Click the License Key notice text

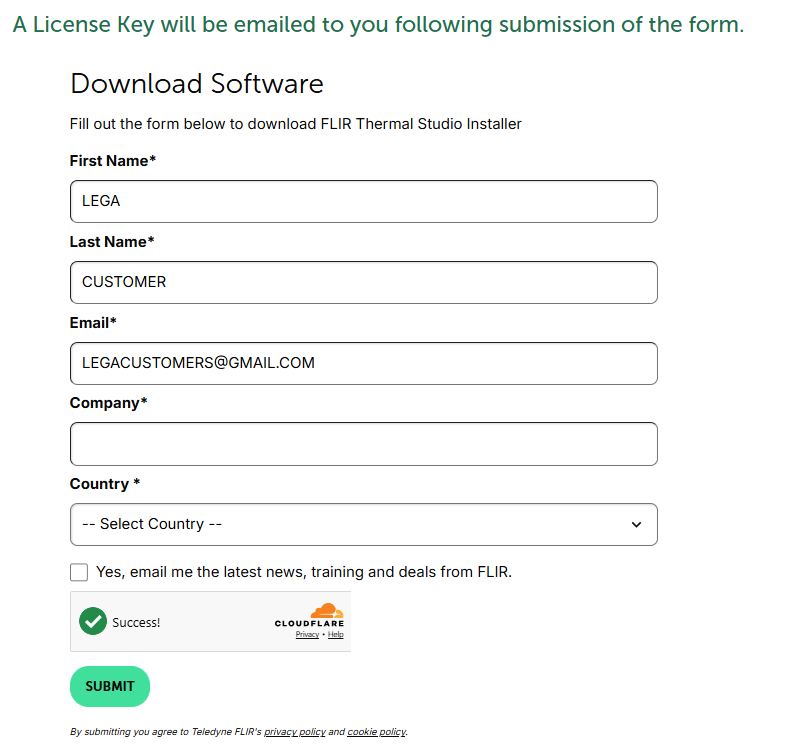pos(378,25)
